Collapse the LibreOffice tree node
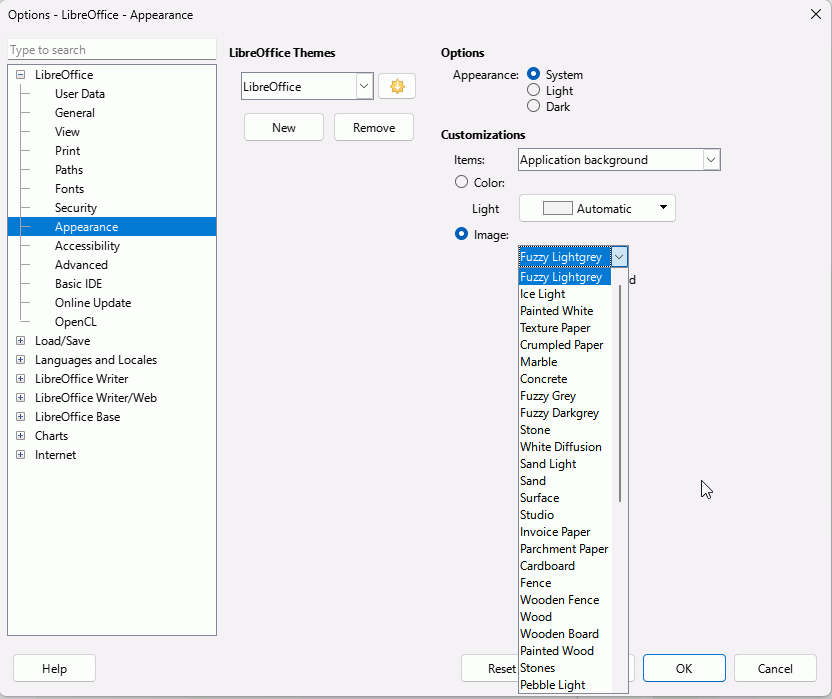The height and width of the screenshot is (699, 832). 20,75
